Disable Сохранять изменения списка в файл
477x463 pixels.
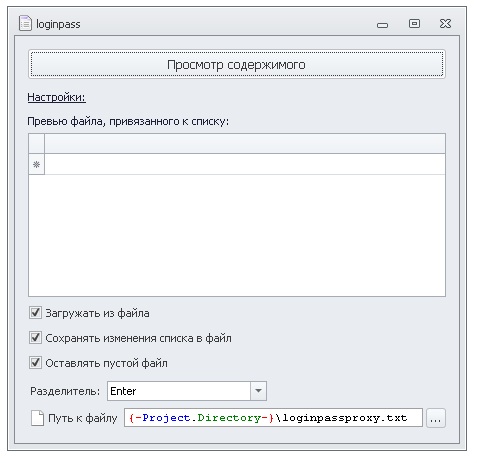35,338
